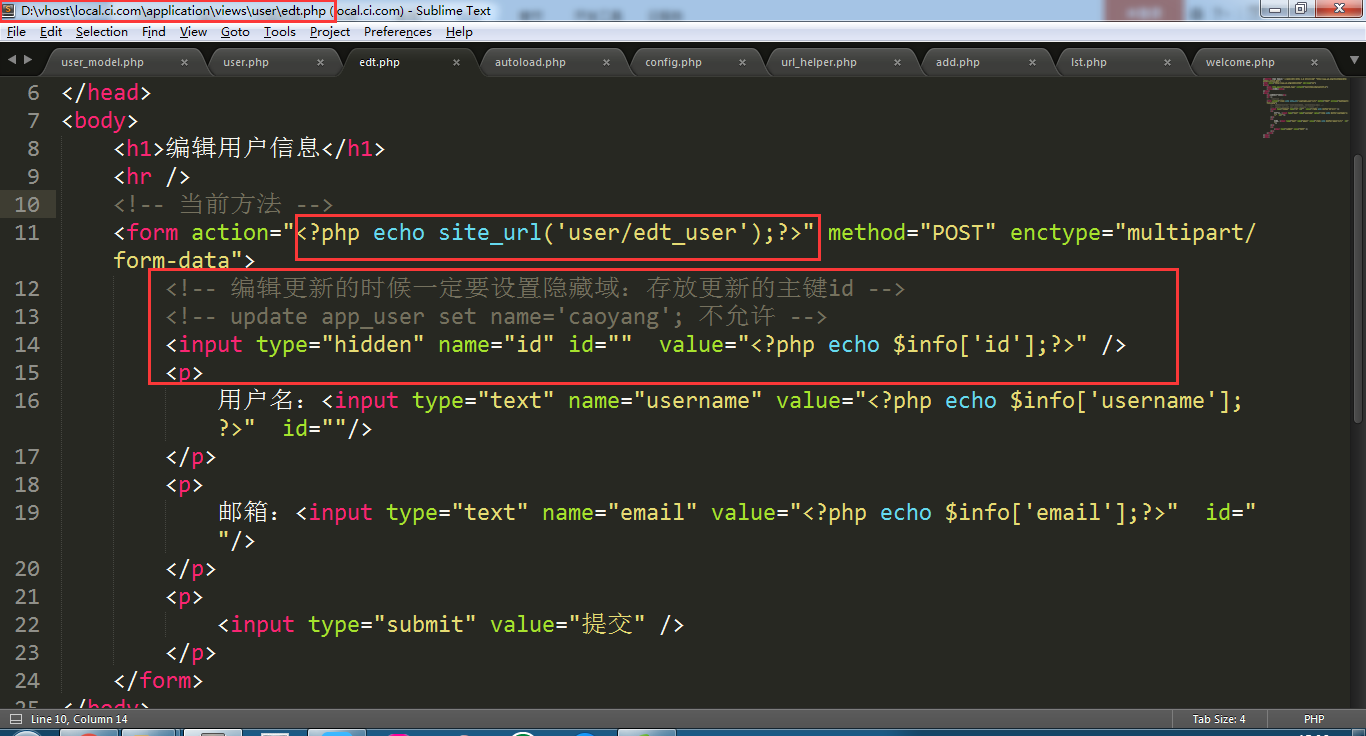The width and height of the screenshot is (1366, 736).
Task: Switch to the url_helper.php tab
Action: coord(818,62)
